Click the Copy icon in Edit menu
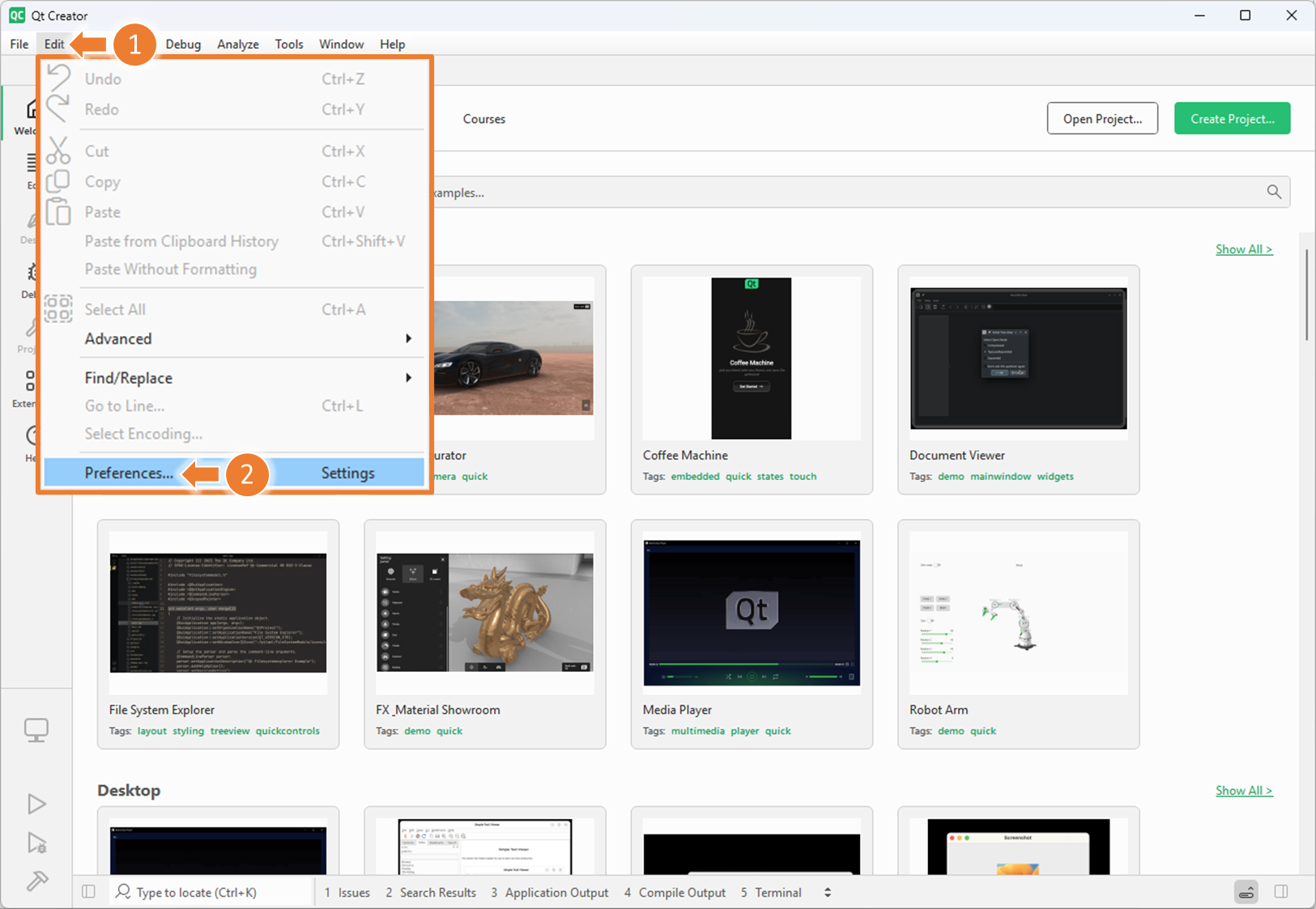Image resolution: width=1316 pixels, height=909 pixels. pos(58,181)
